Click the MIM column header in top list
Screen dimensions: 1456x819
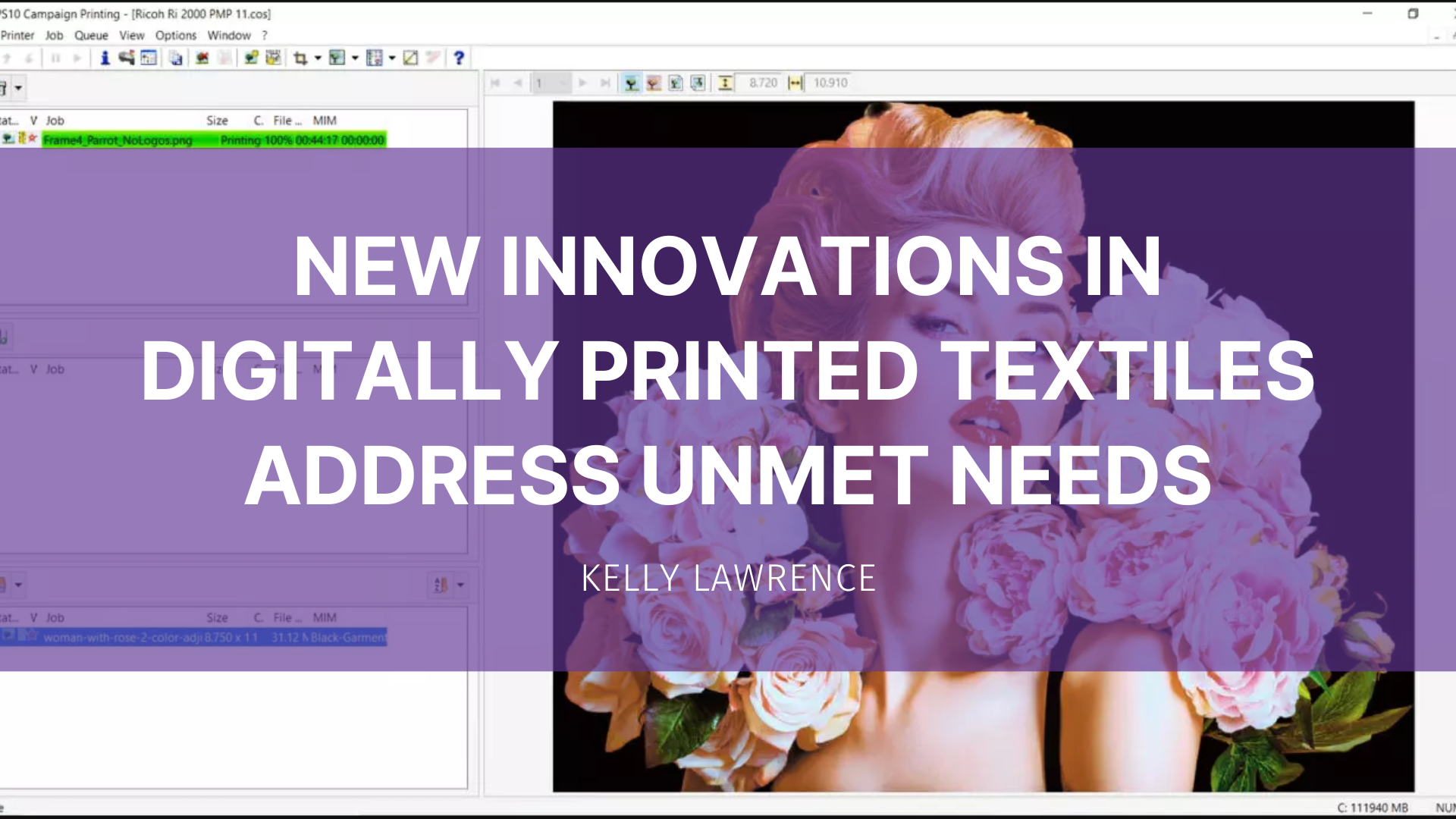coord(325,121)
